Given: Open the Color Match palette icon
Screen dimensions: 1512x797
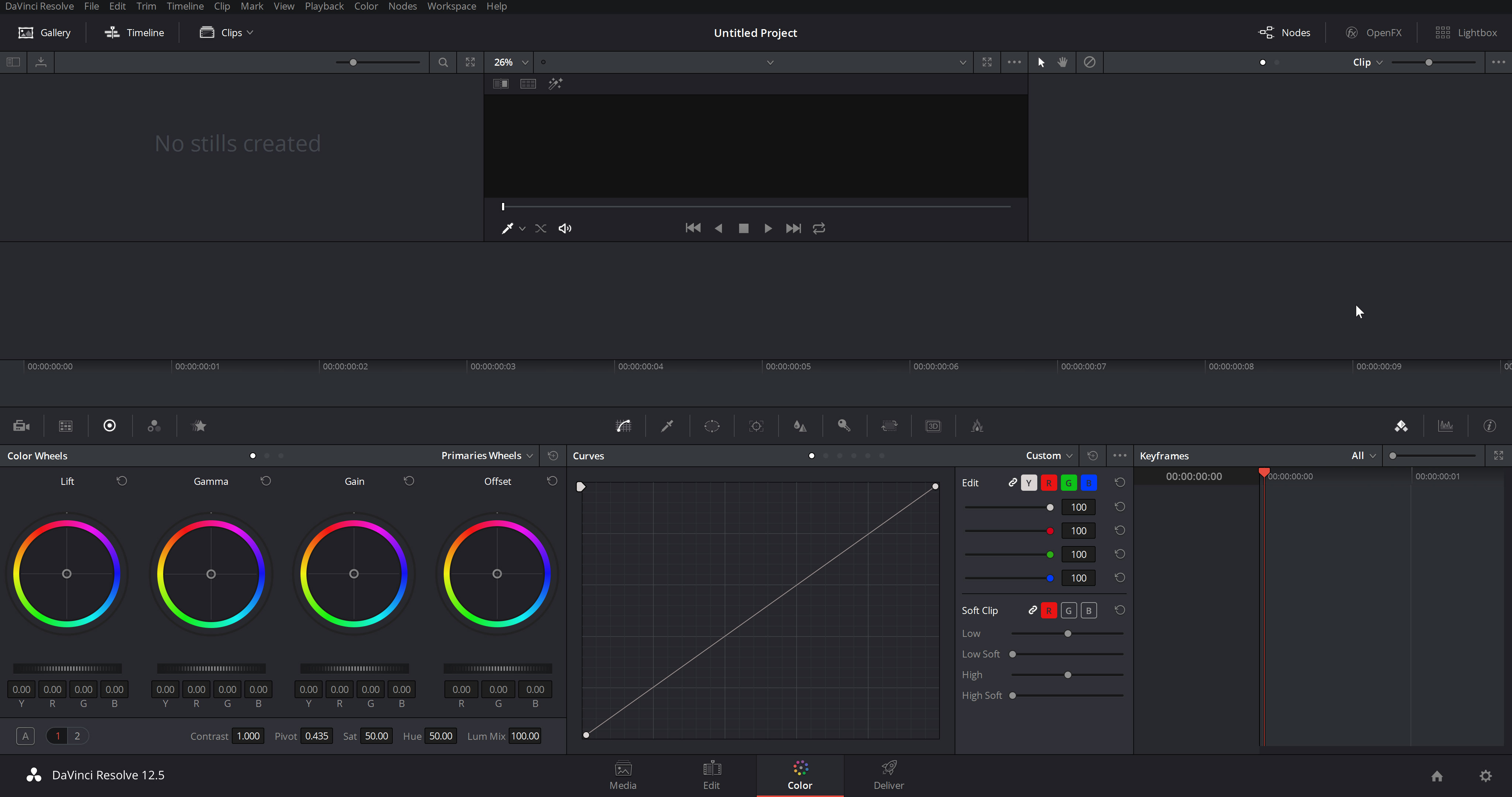Looking at the screenshot, I should point(66,426).
